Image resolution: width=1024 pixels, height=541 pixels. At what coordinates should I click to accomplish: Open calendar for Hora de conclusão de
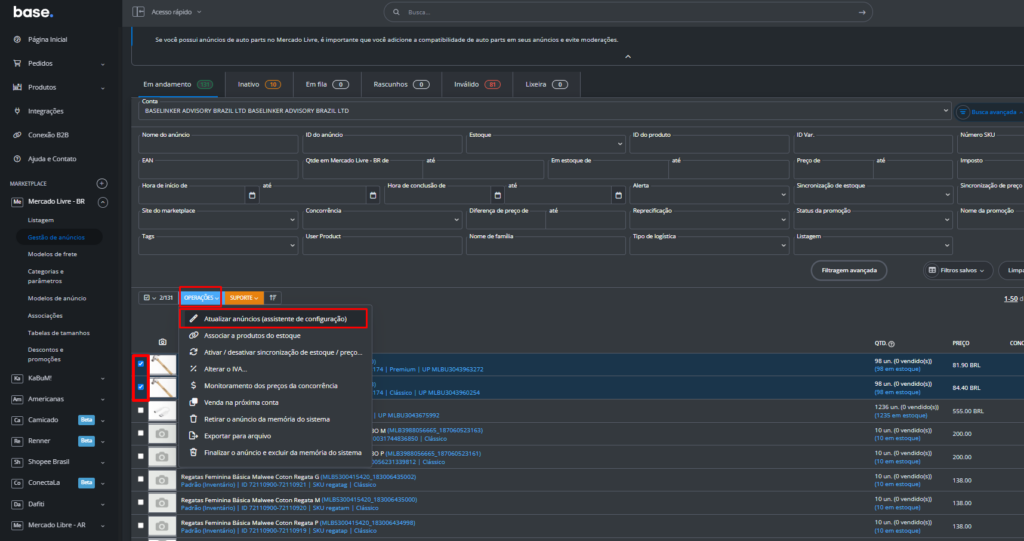pyautogui.click(x=498, y=195)
